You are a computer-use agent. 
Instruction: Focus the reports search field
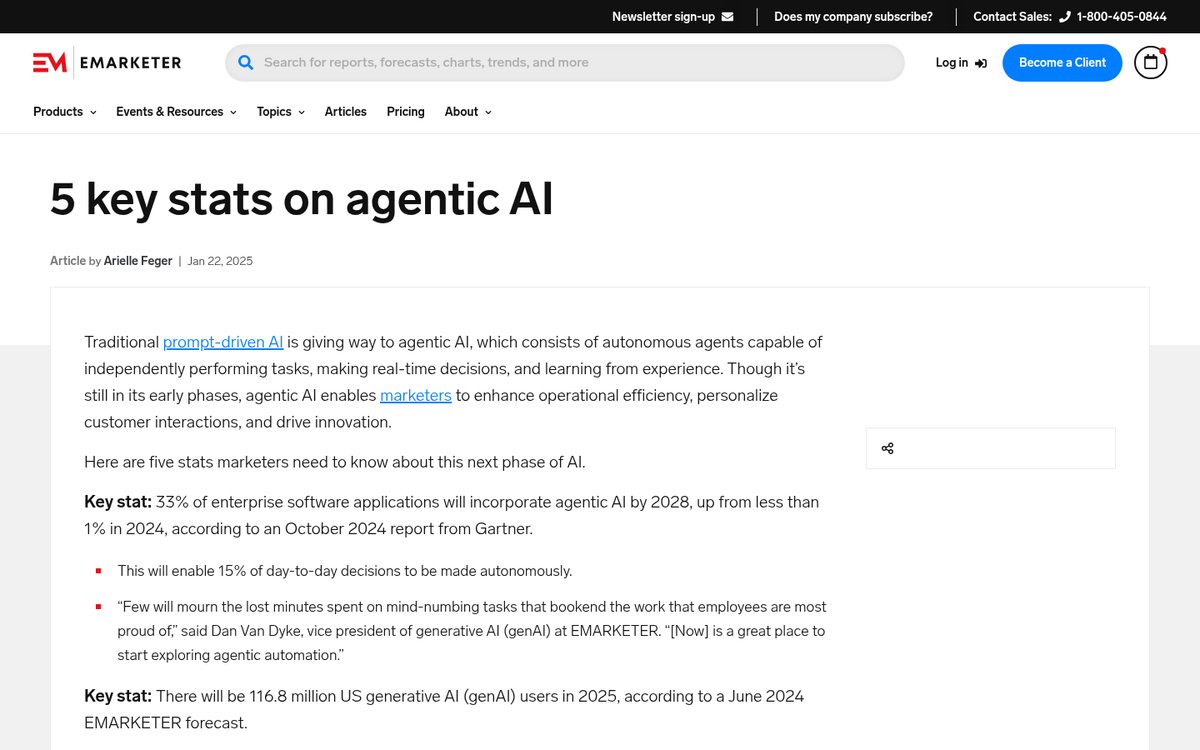point(565,62)
